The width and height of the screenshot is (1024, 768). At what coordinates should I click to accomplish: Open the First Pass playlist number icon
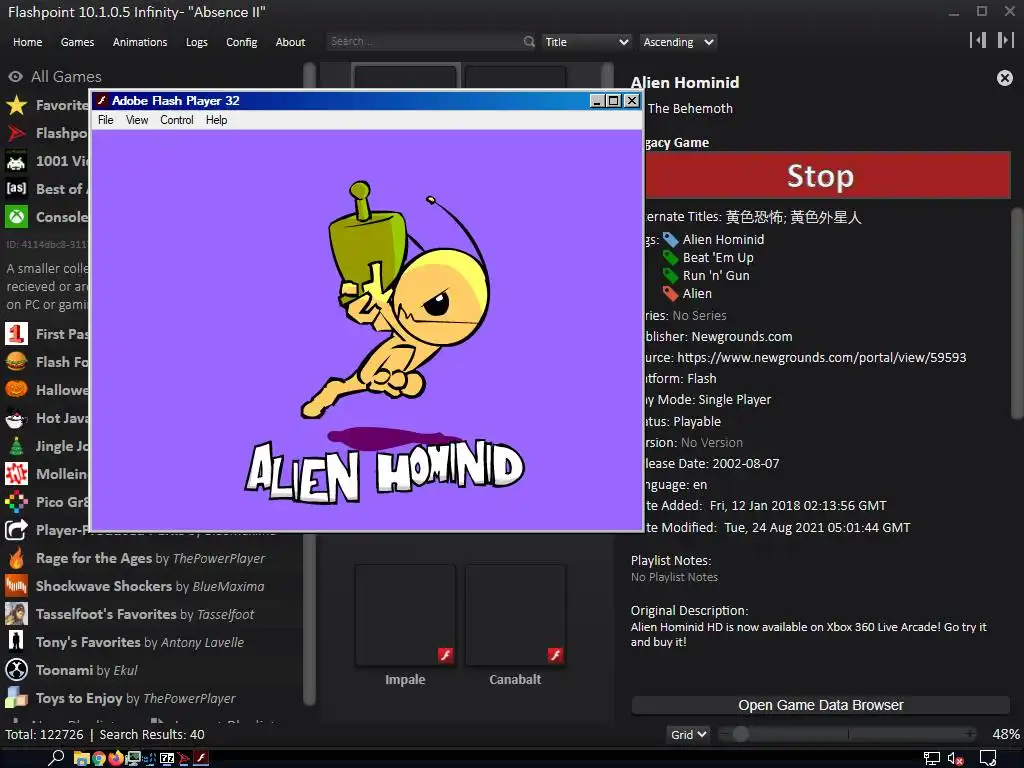[16, 334]
